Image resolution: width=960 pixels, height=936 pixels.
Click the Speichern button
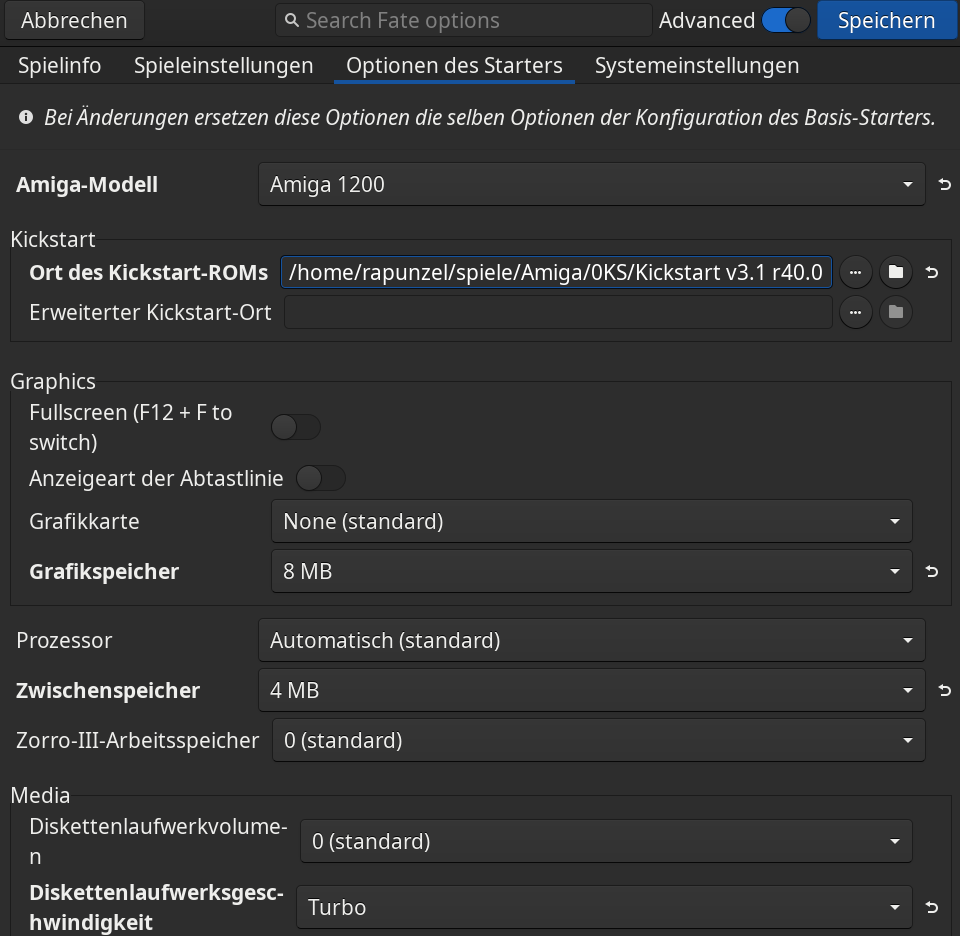tap(886, 20)
